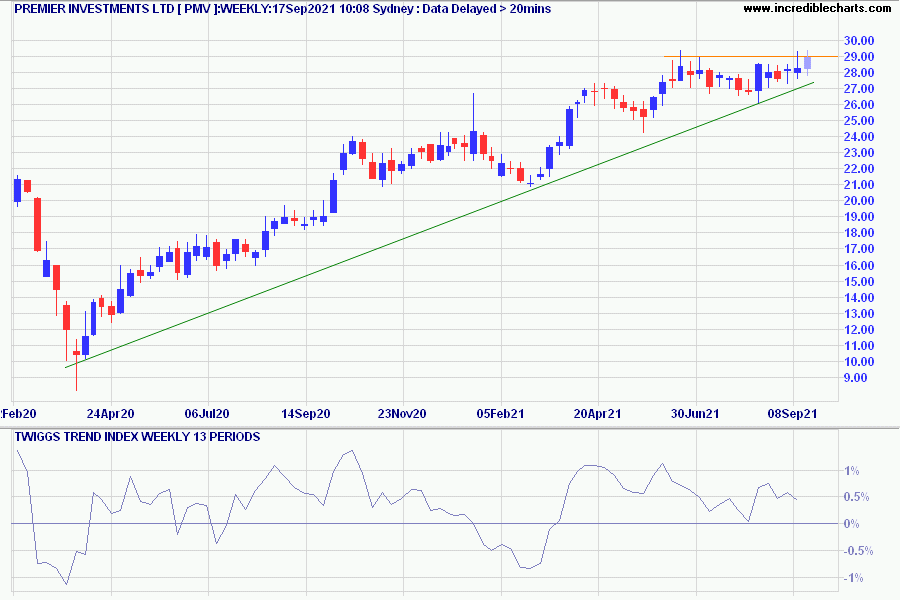The image size is (900, 600).
Task: Select the positive 0.5% indicator axis label
Action: pyautogui.click(x=856, y=497)
